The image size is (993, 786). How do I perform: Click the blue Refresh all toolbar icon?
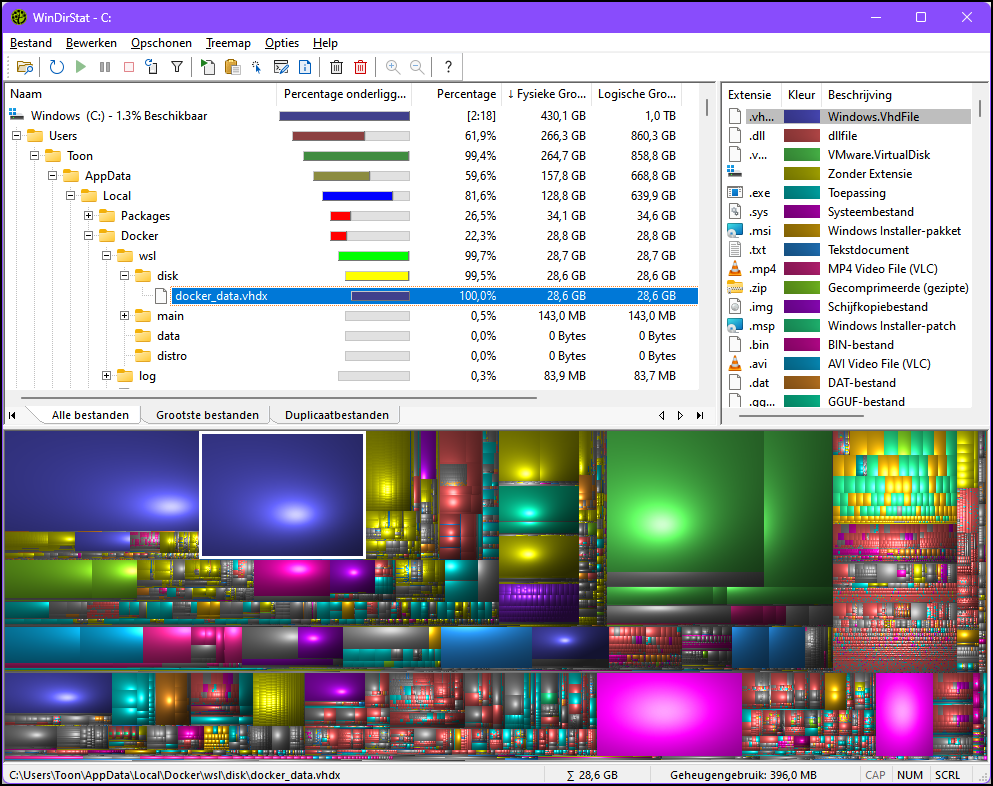pos(57,67)
